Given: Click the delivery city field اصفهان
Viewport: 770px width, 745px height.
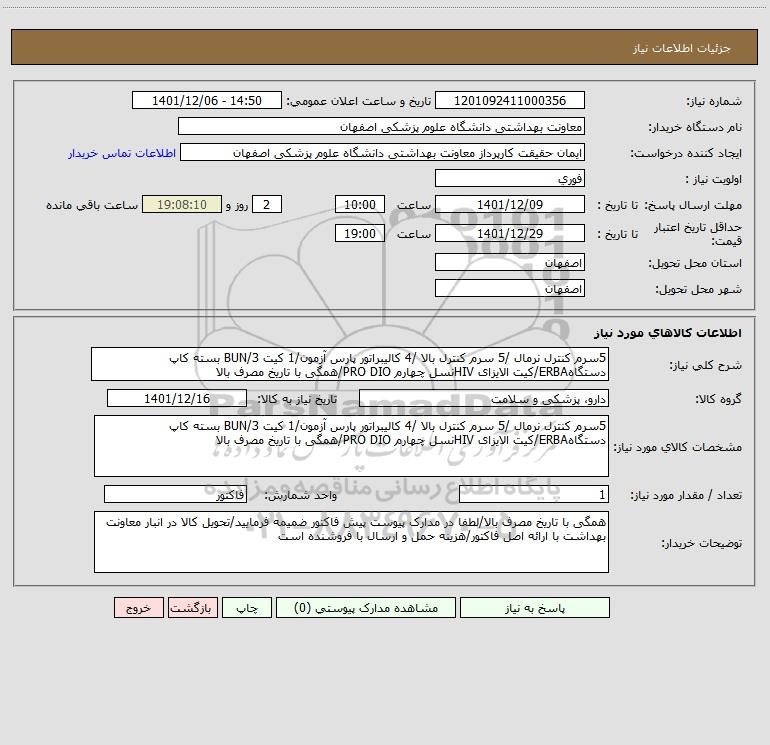Looking at the screenshot, I should tap(510, 288).
